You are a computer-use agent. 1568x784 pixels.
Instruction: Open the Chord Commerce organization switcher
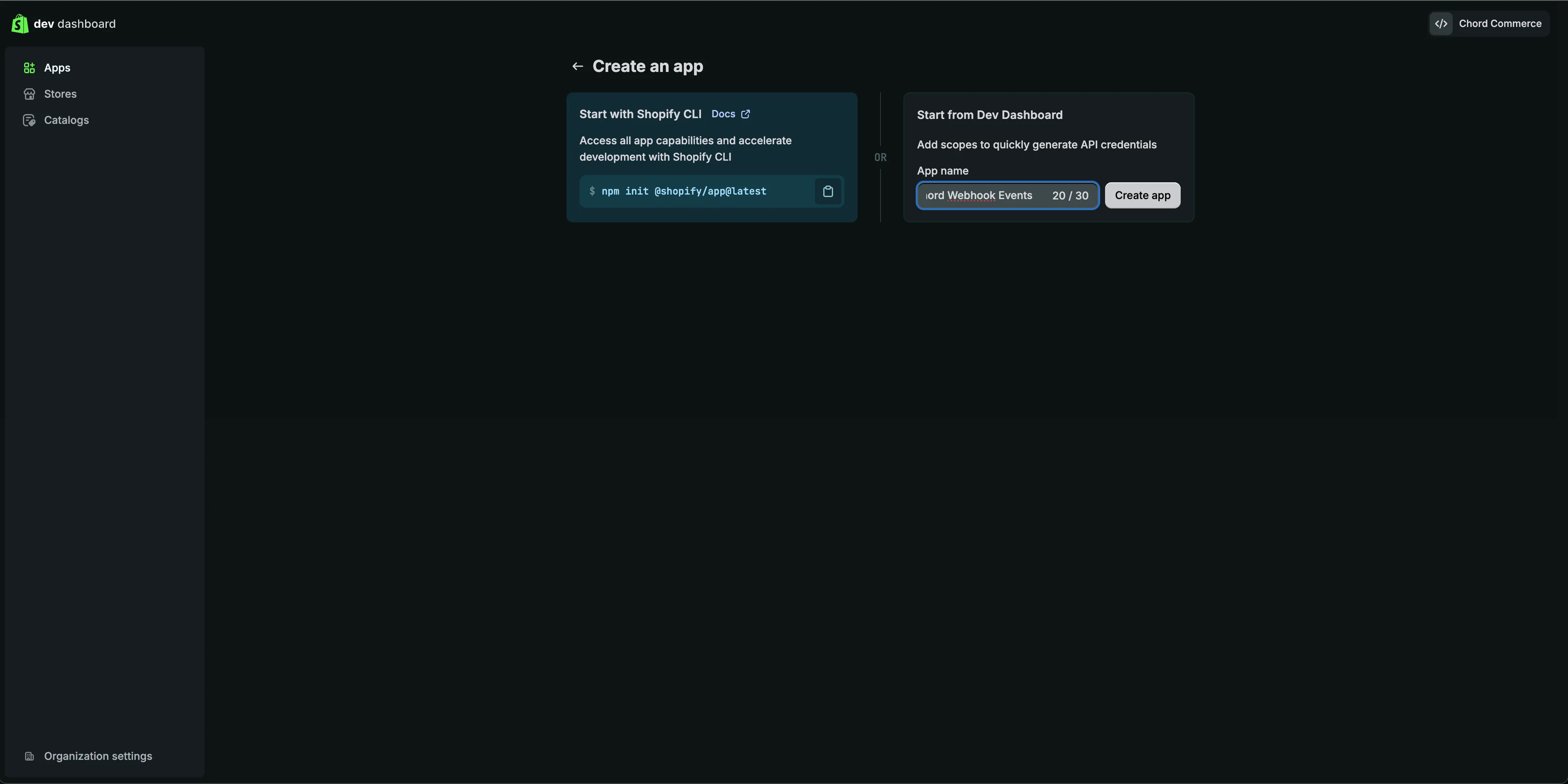coord(1489,24)
